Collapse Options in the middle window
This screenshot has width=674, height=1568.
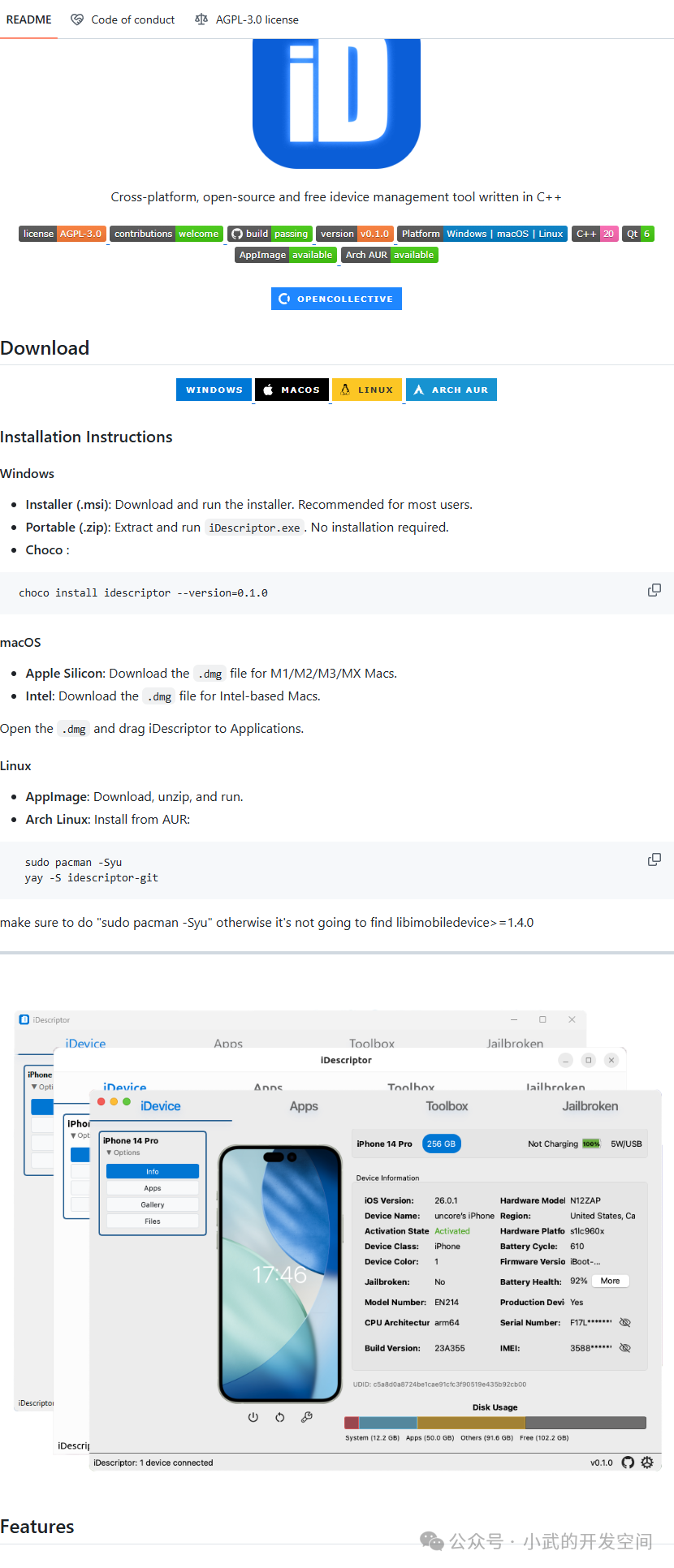80,1135
